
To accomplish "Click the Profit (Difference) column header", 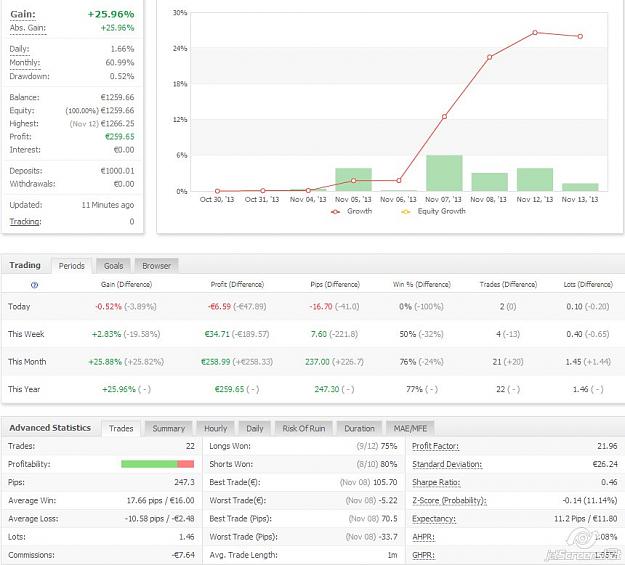I will (x=237, y=285).
